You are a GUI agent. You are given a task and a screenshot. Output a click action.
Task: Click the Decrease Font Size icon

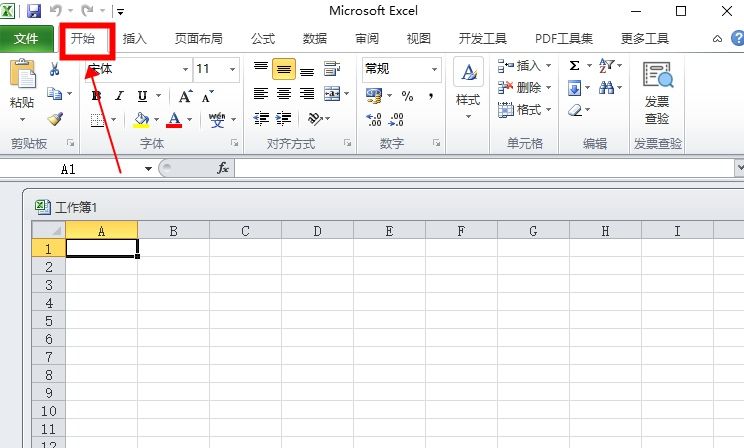click(x=207, y=96)
